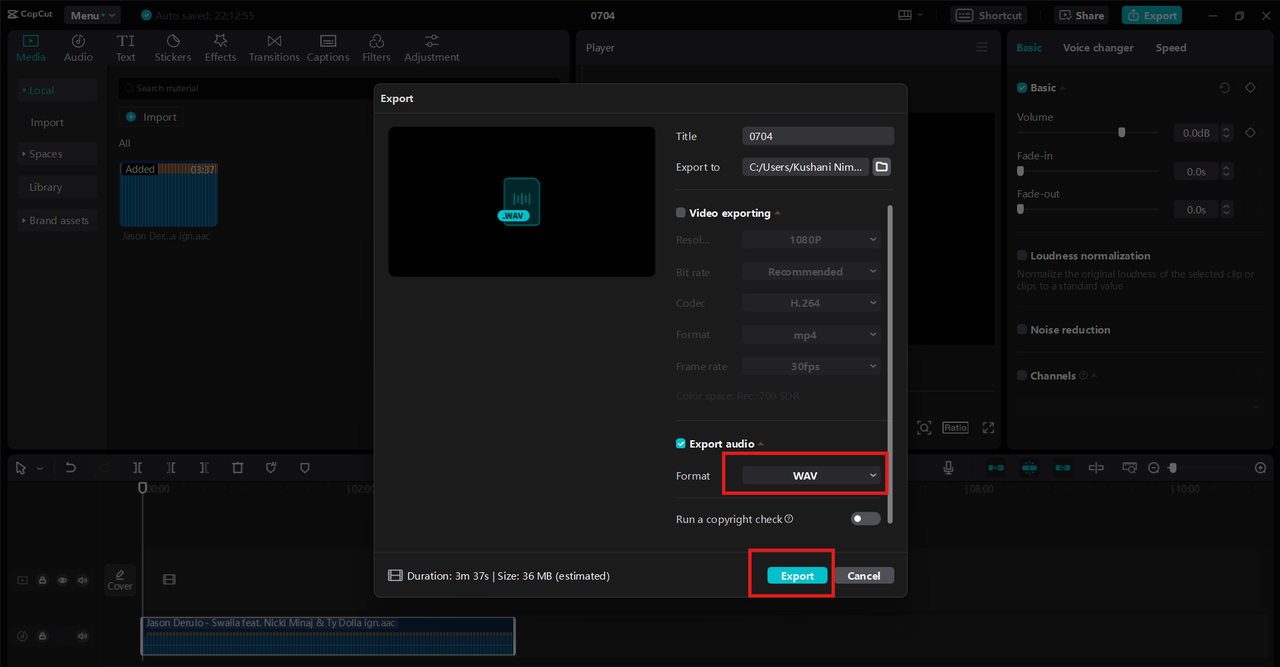
Task: Click the Delete left trim icon
Action: (x=171, y=468)
